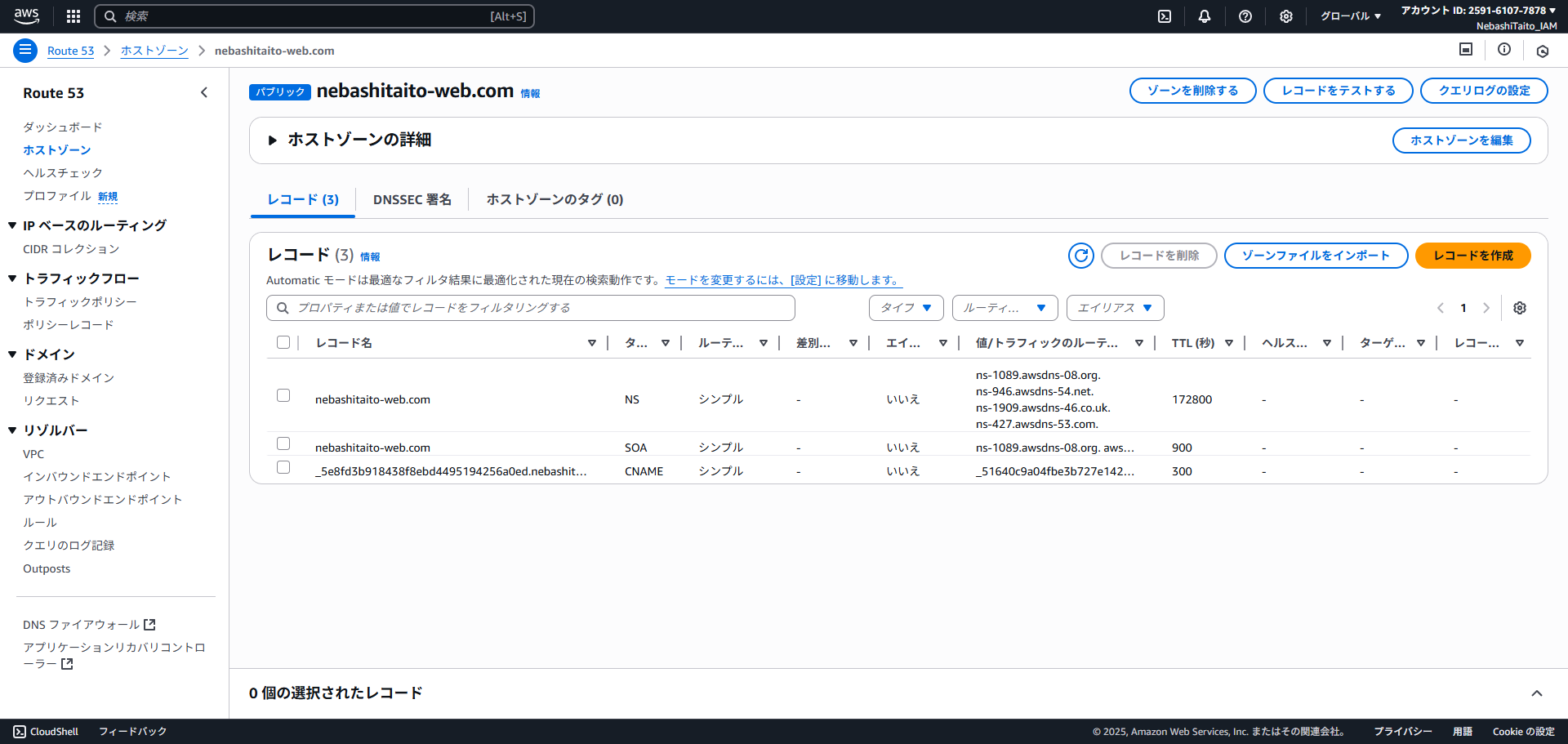1568x744 pixels.
Task: Launch CloudShell from the top bar icon
Action: (x=1165, y=16)
